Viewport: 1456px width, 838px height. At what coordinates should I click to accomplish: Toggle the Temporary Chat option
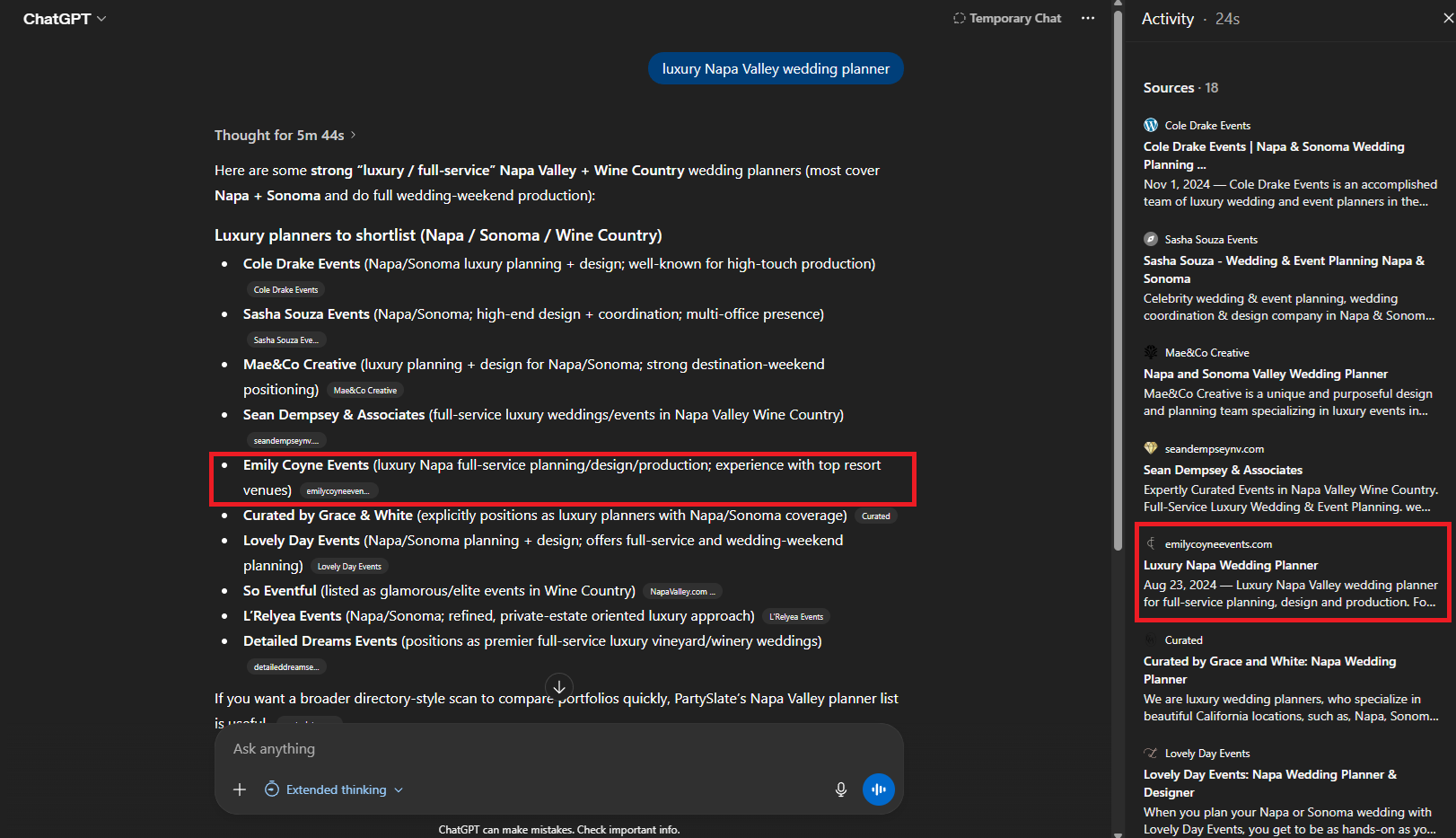pos(1007,18)
